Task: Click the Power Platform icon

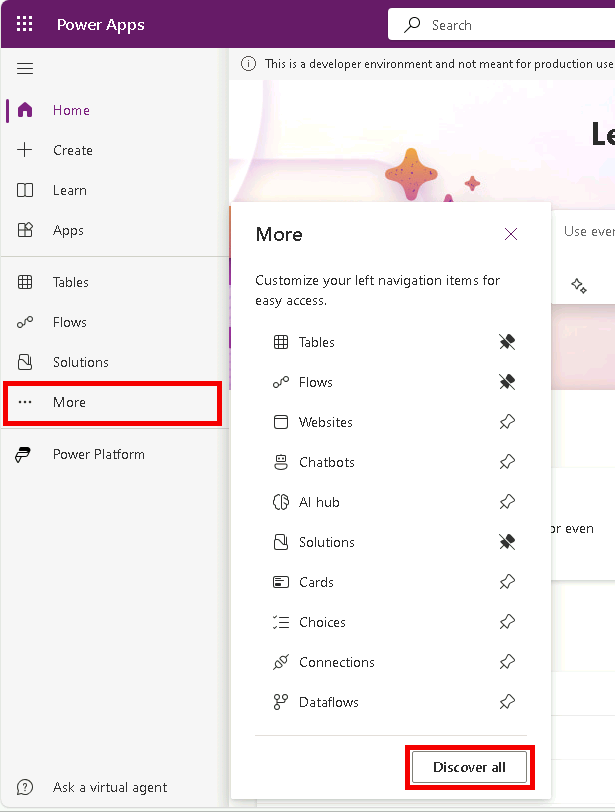Action: pos(23,454)
